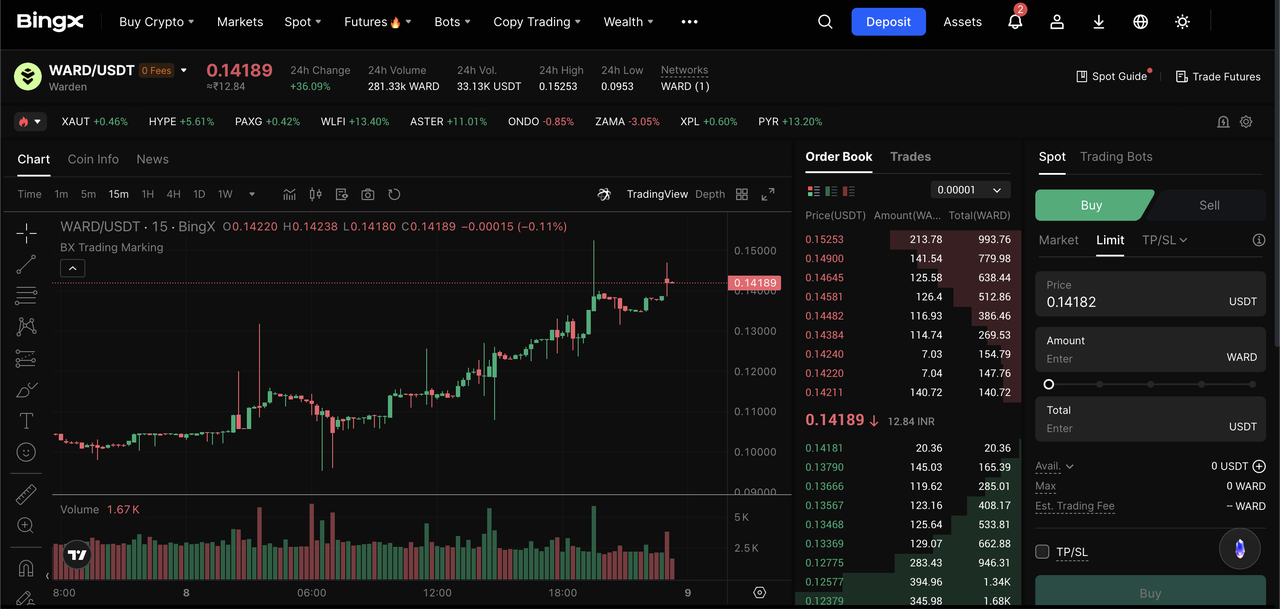Take chart snapshot with camera icon
Image resolution: width=1280 pixels, height=609 pixels.
pos(368,194)
